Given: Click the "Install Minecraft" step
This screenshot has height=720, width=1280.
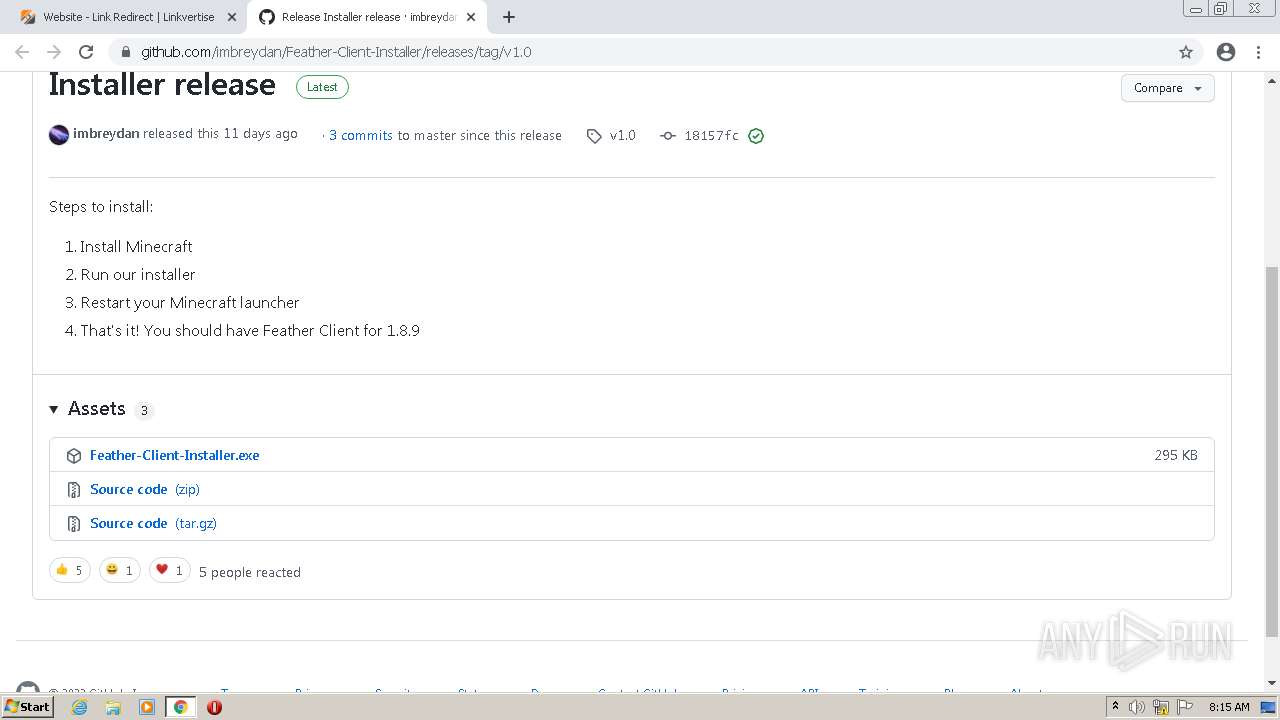Looking at the screenshot, I should pyautogui.click(x=136, y=247).
